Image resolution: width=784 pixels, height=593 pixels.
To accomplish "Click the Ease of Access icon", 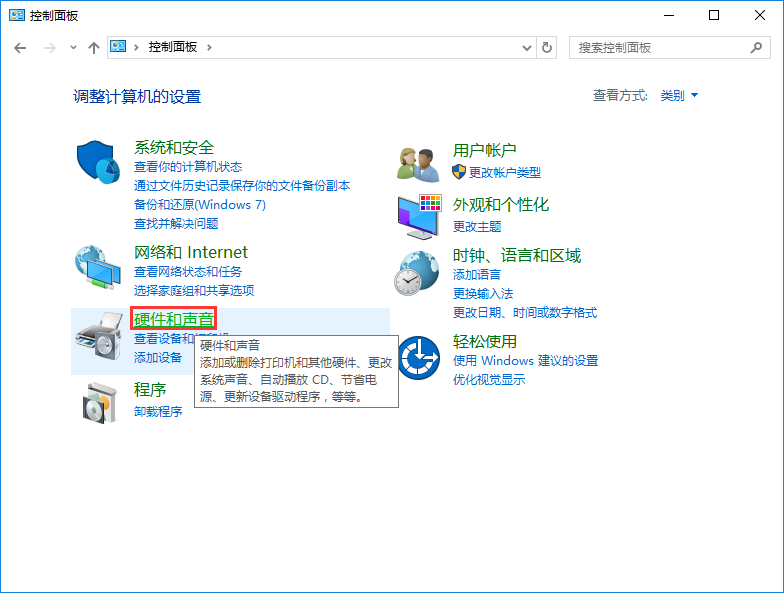I will pyautogui.click(x=418, y=356).
